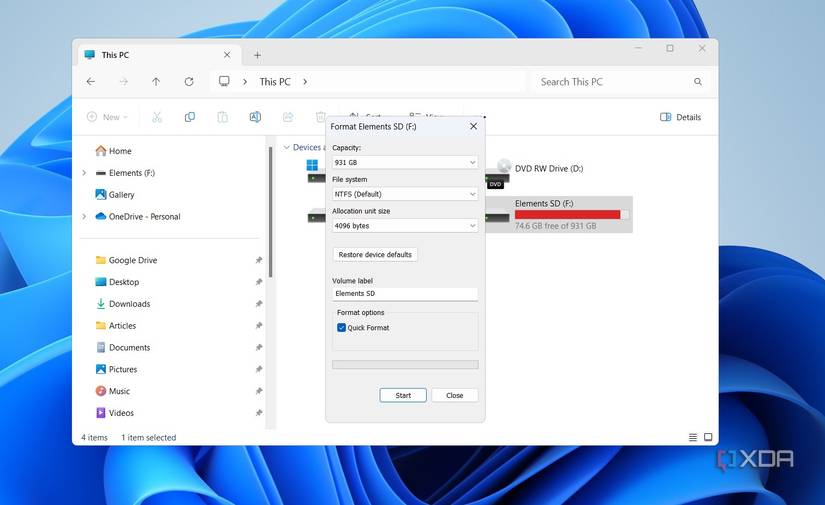
Task: Open the Capacity dropdown
Action: click(405, 163)
